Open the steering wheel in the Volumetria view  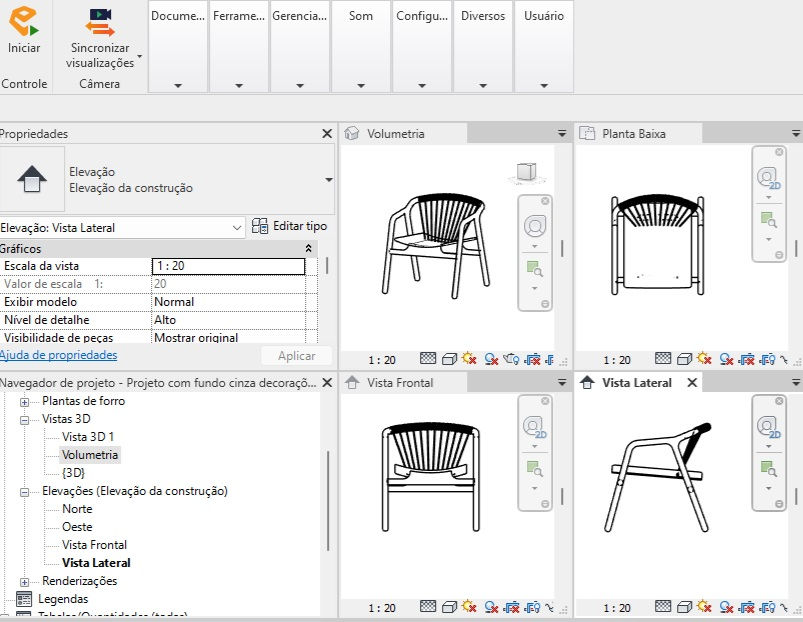click(x=535, y=226)
